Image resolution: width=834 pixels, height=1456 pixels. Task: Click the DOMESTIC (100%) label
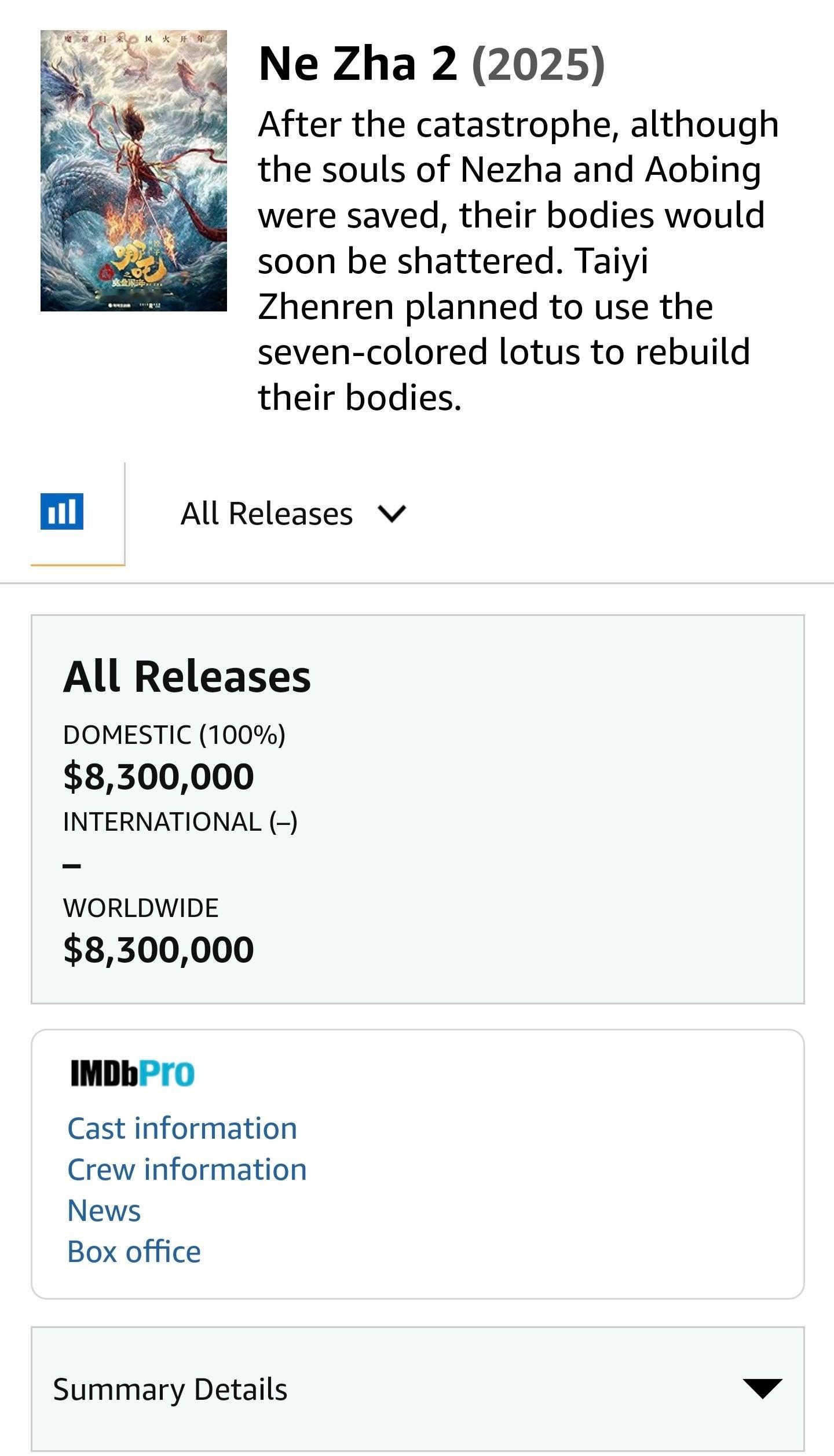pyautogui.click(x=174, y=735)
